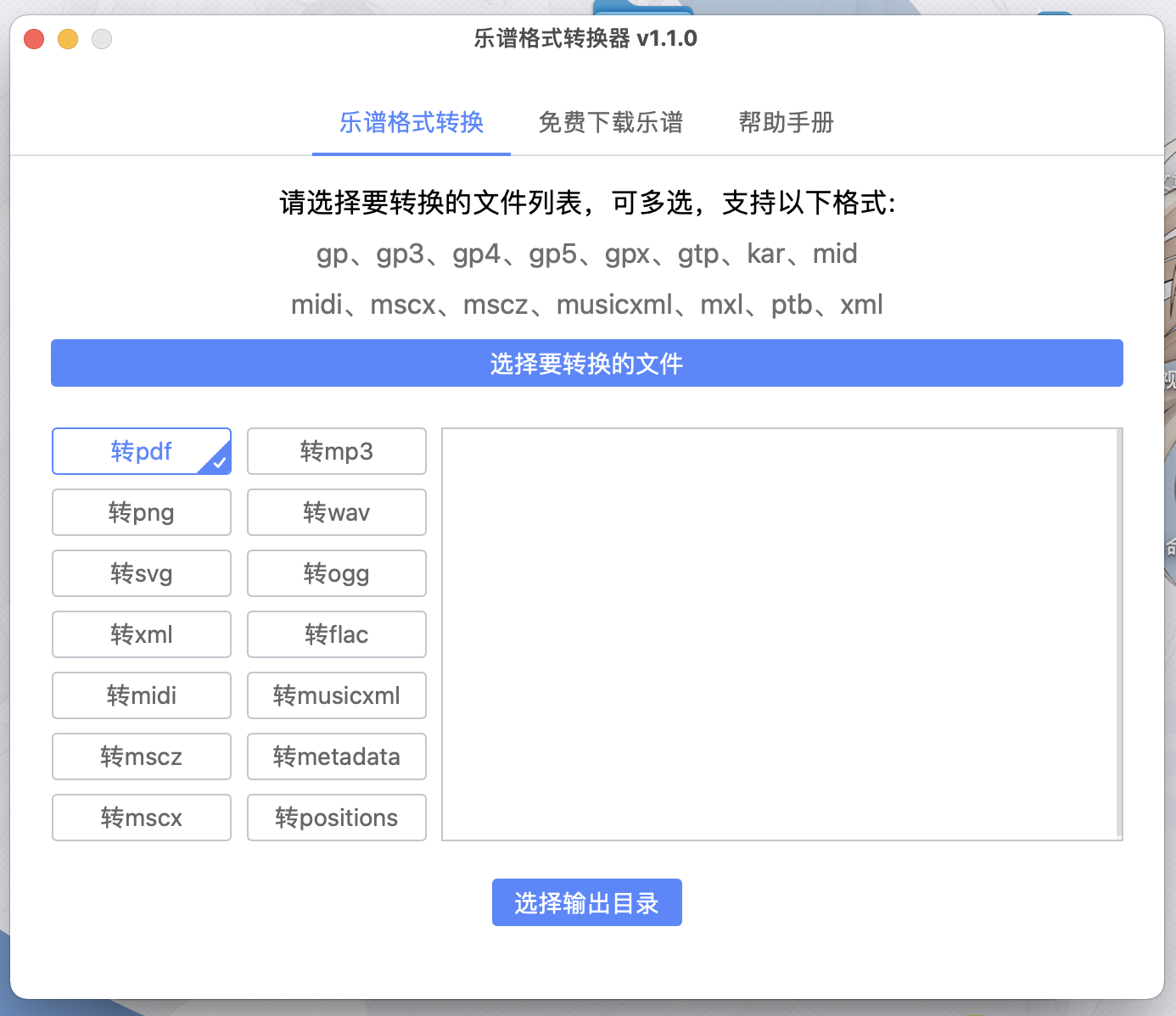Click 选择要转换的文件 to pick files
Image resolution: width=1176 pixels, height=1016 pixels.
tap(586, 363)
